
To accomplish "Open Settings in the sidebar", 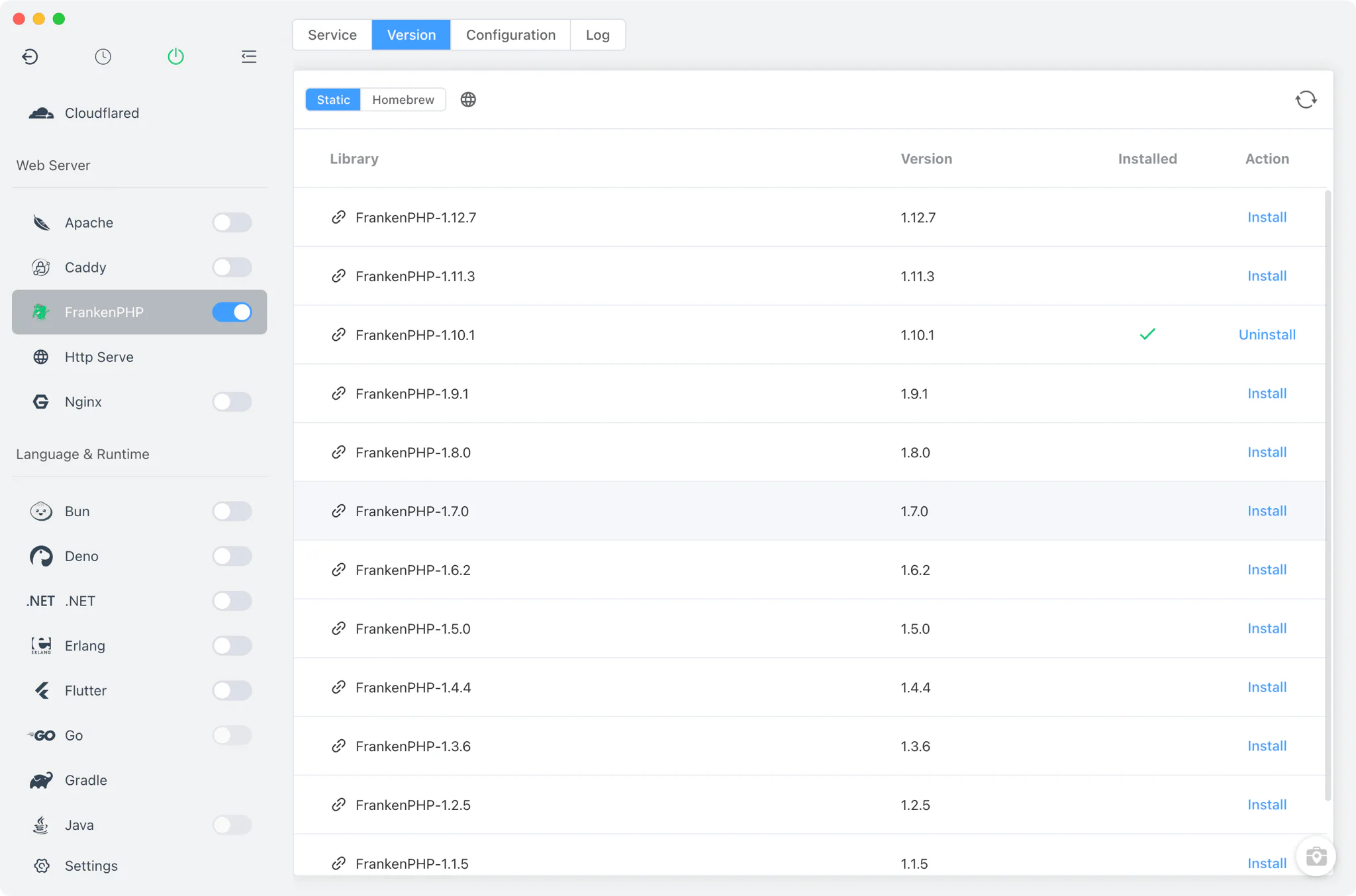I will pos(139,866).
